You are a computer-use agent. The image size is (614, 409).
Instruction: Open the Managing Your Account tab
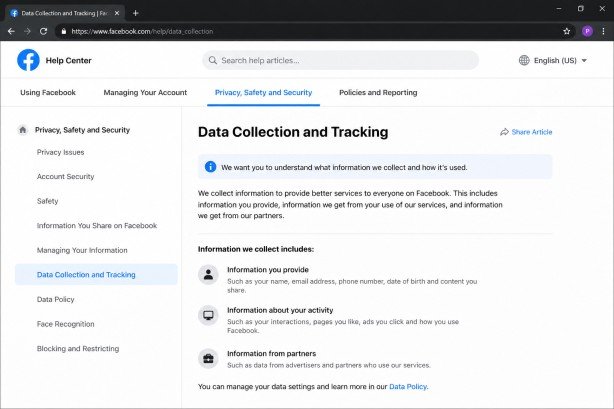pyautogui.click(x=145, y=92)
